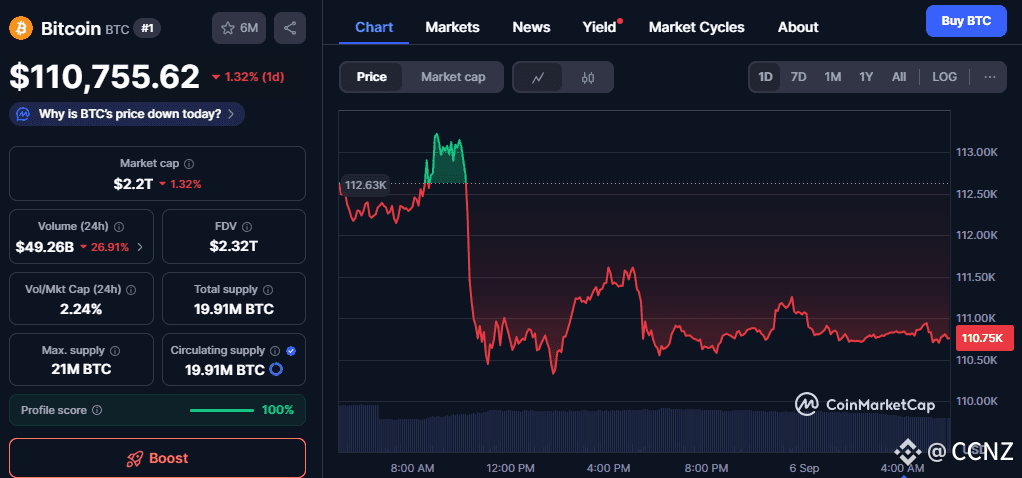Click the Profile score progress bar
1022x478 pixels.
(x=222, y=410)
